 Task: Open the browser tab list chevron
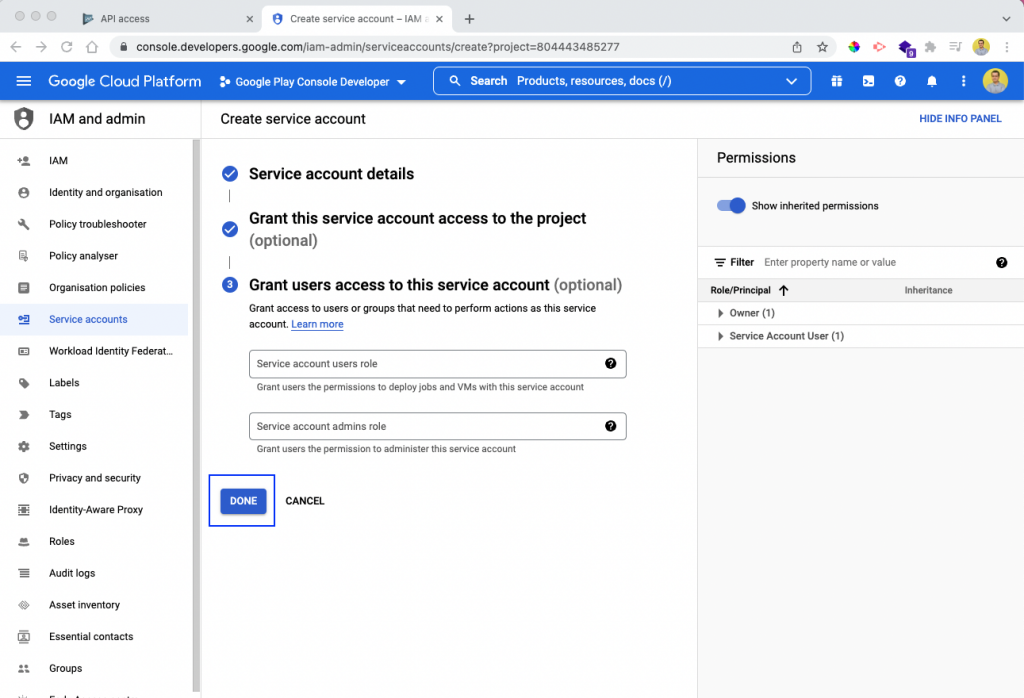click(x=1006, y=19)
